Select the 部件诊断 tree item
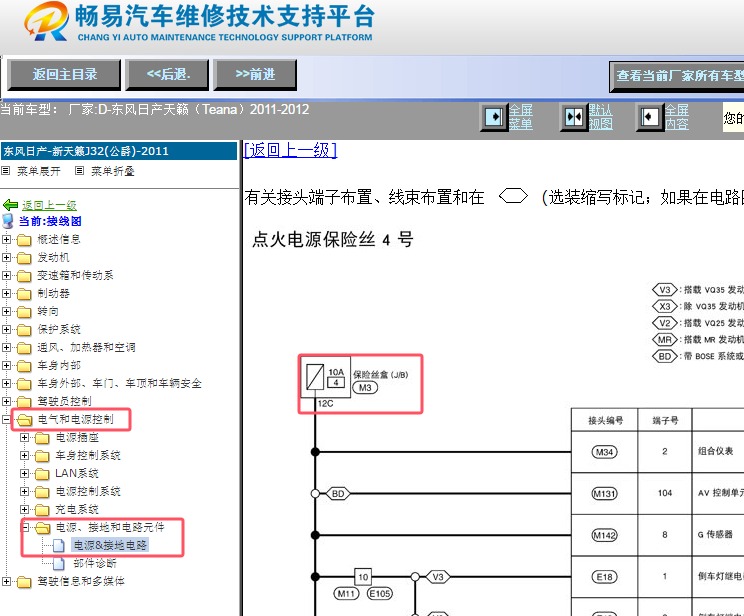Viewport: 744px width, 616px height. [95, 563]
